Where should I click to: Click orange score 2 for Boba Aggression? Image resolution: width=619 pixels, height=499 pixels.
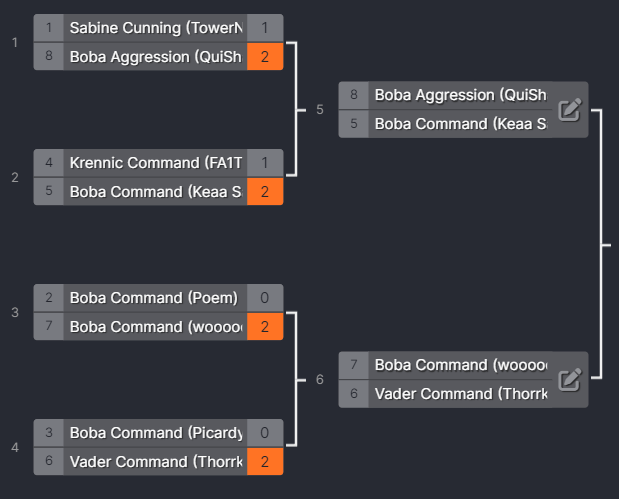265,57
